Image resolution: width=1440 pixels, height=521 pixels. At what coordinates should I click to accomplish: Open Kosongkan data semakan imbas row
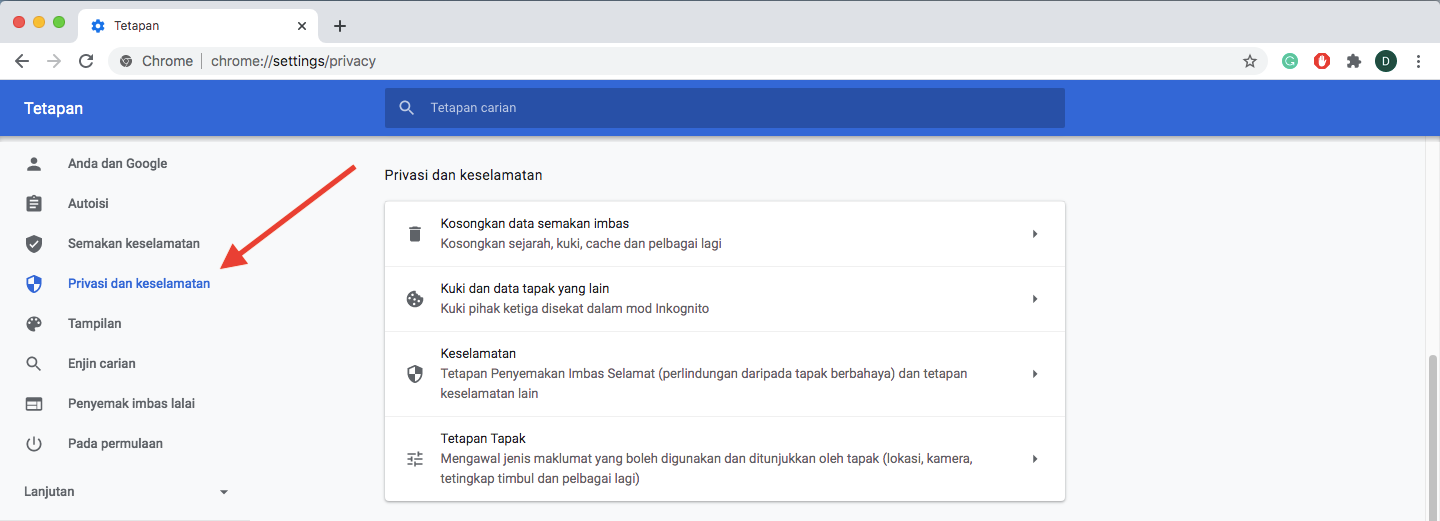724,234
